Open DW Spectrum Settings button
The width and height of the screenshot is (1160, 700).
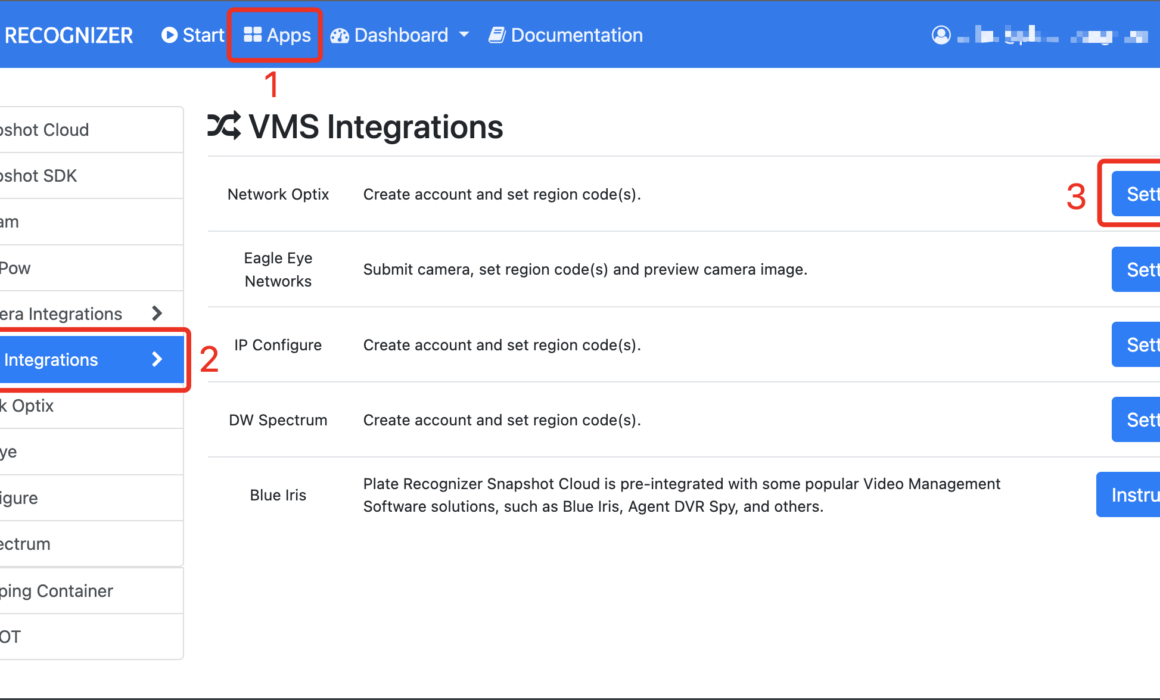click(1136, 420)
